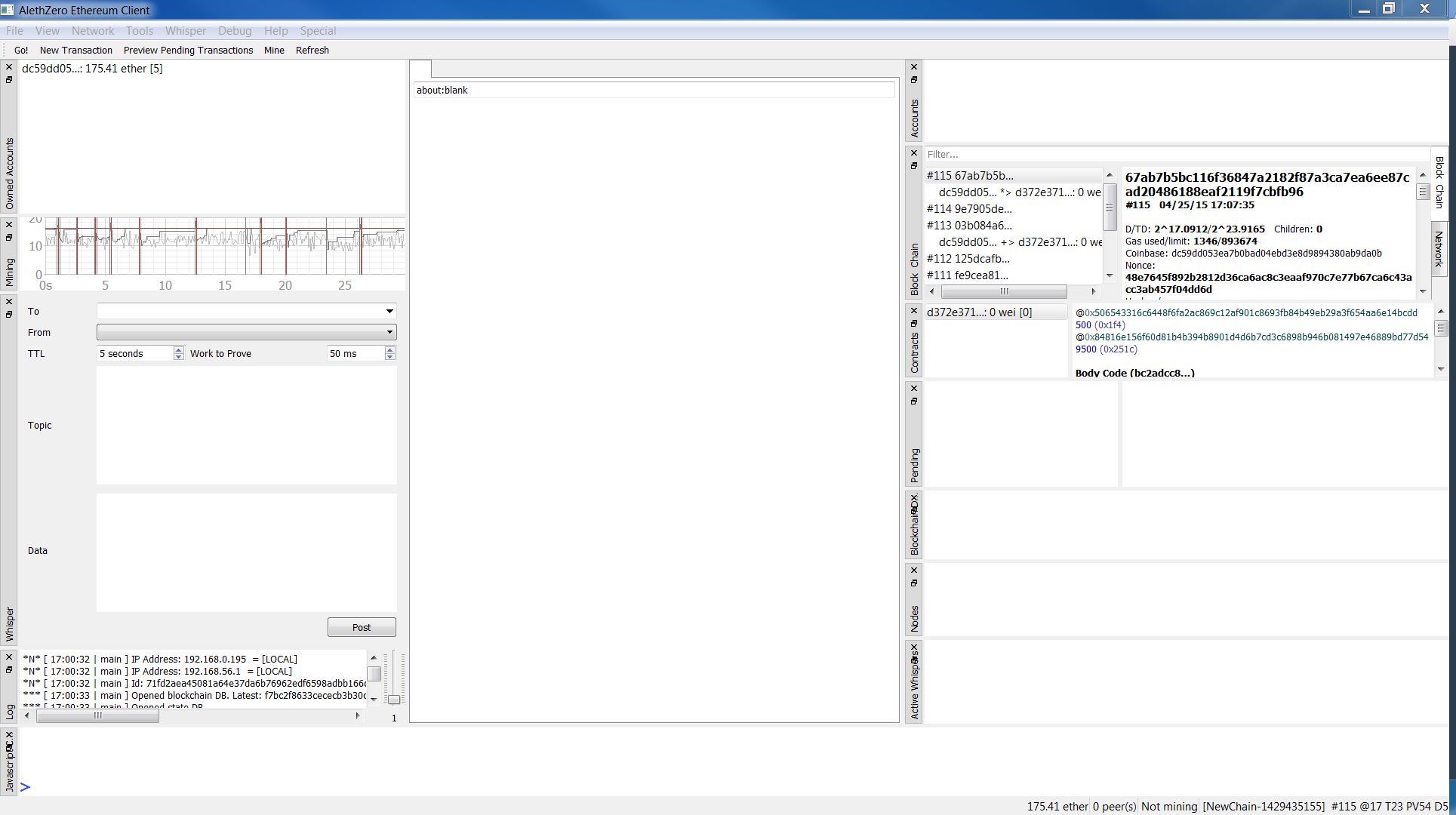Click the block chain Filter field
This screenshot has height=815, width=1456.
tap(1176, 154)
